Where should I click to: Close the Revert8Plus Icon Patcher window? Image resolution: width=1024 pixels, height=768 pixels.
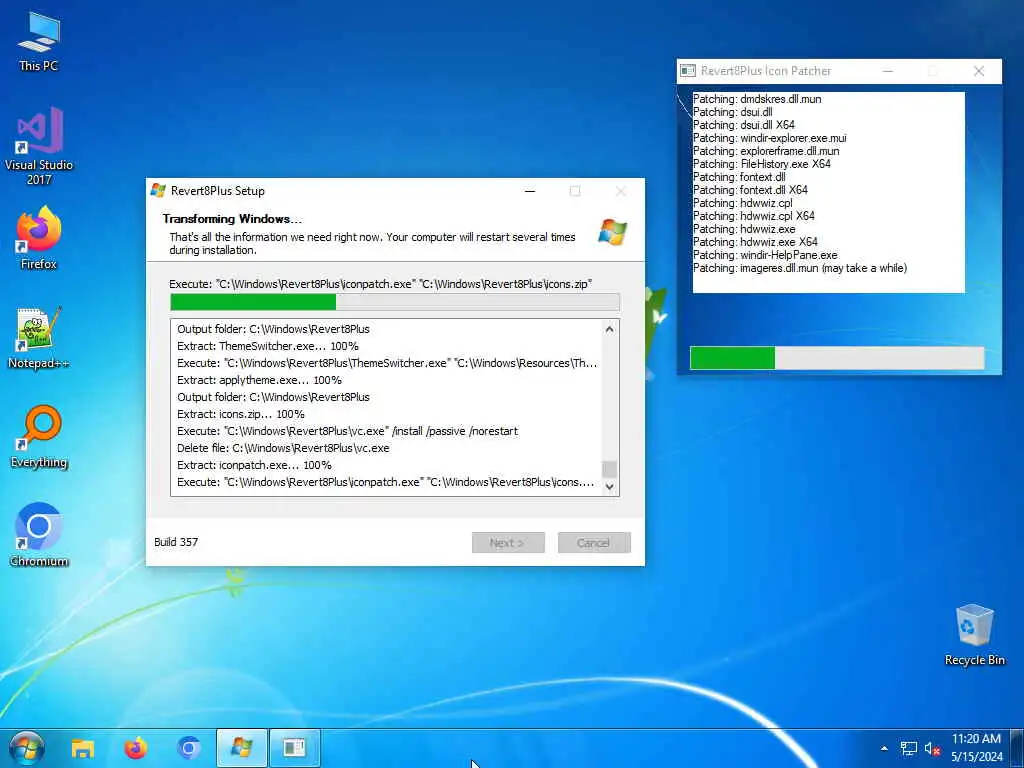[979, 71]
